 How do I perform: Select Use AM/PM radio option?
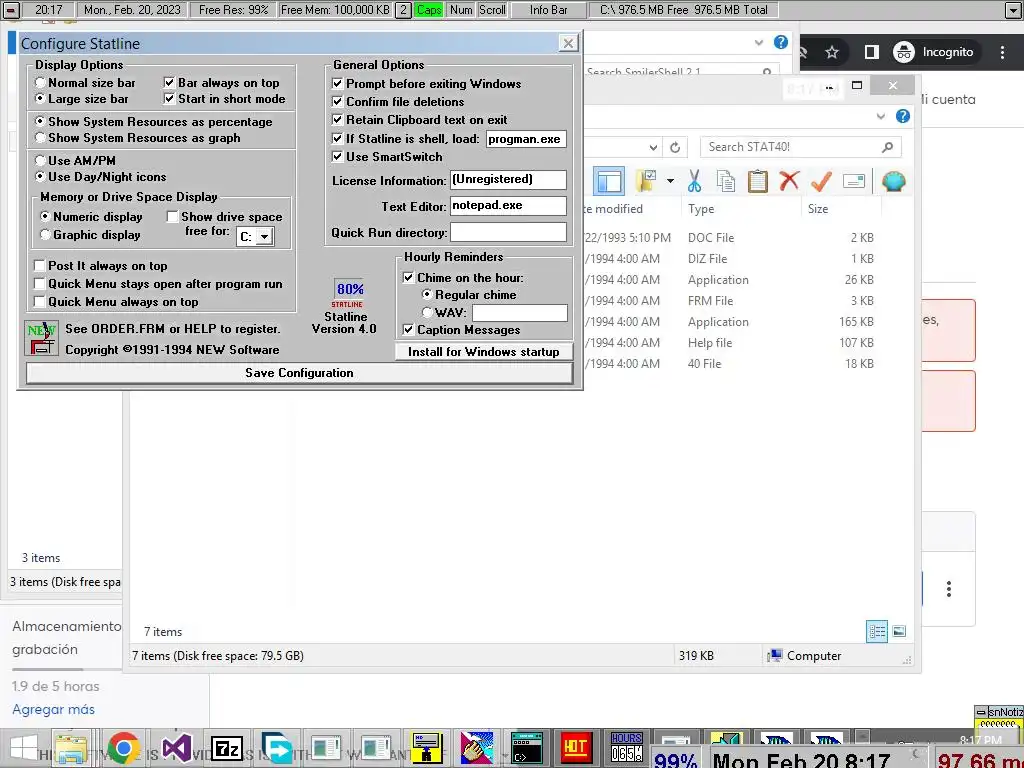(x=75, y=161)
